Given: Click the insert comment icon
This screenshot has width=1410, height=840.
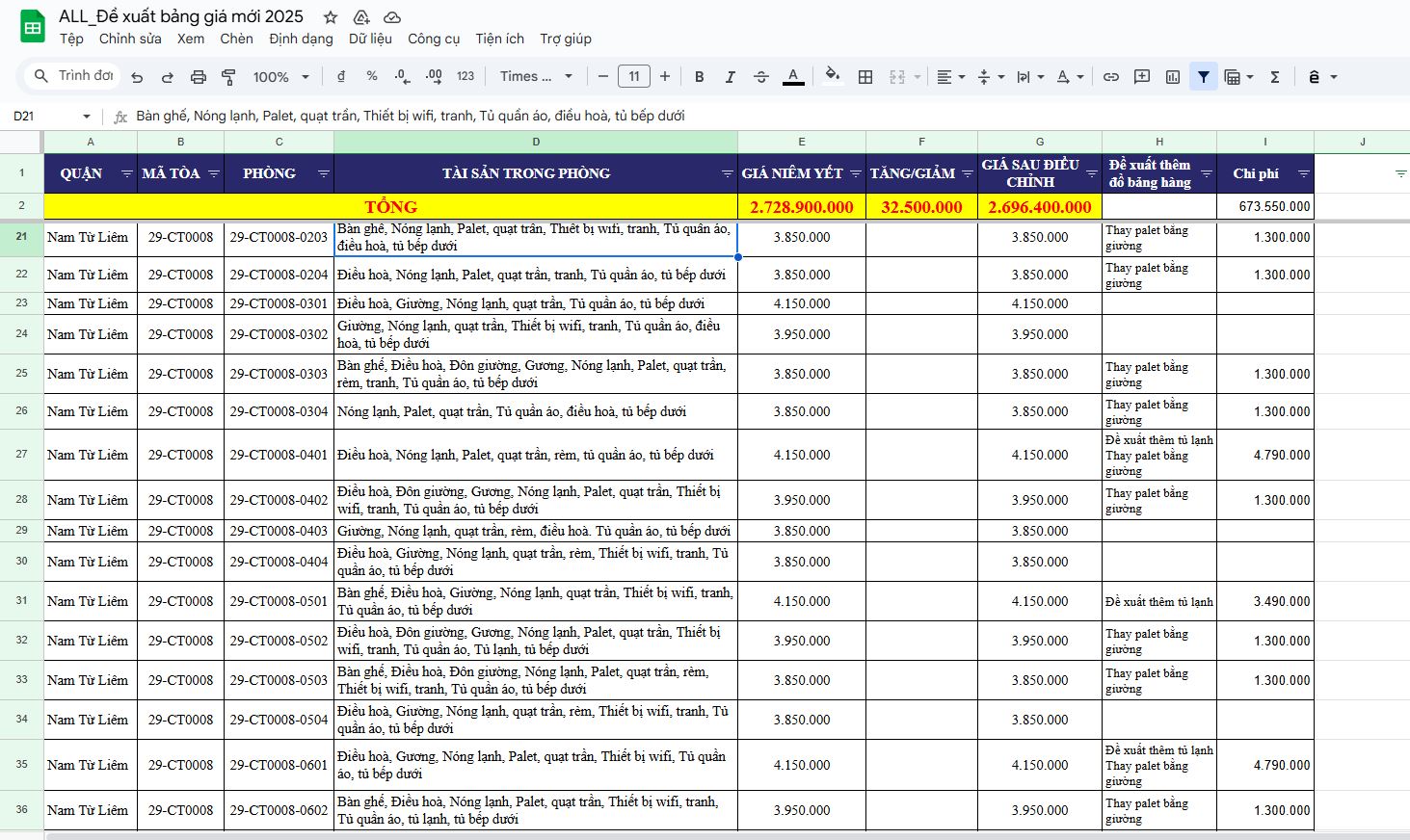Looking at the screenshot, I should pos(1142,77).
